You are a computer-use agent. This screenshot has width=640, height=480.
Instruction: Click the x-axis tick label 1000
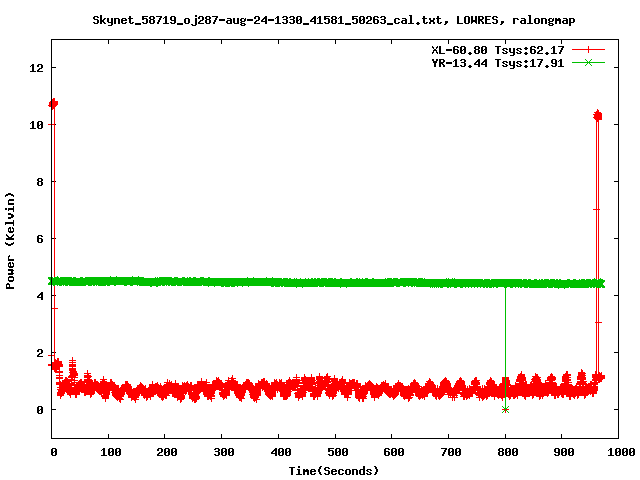pos(621,452)
